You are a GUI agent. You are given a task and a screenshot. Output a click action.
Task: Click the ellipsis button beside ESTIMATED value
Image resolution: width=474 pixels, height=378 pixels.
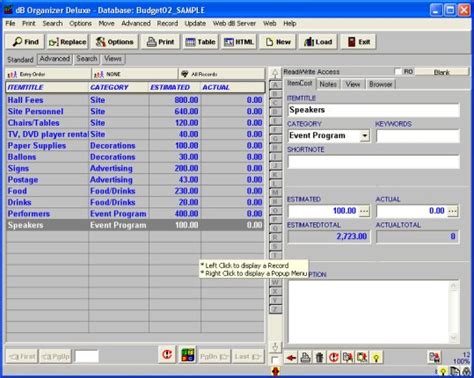(x=364, y=211)
